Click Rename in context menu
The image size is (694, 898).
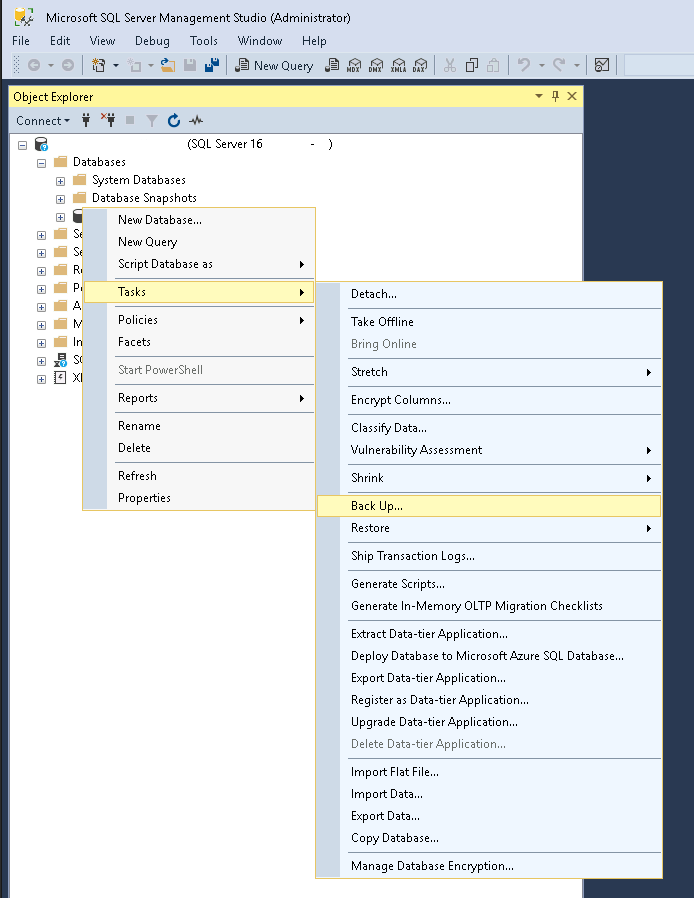pyautogui.click(x=199, y=426)
